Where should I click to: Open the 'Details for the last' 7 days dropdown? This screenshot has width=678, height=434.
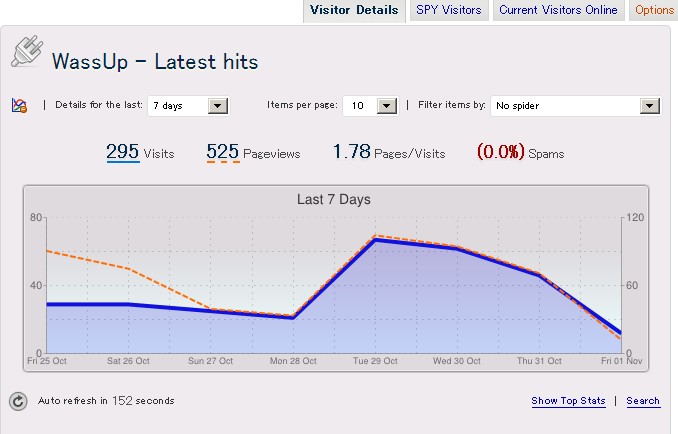coord(188,105)
